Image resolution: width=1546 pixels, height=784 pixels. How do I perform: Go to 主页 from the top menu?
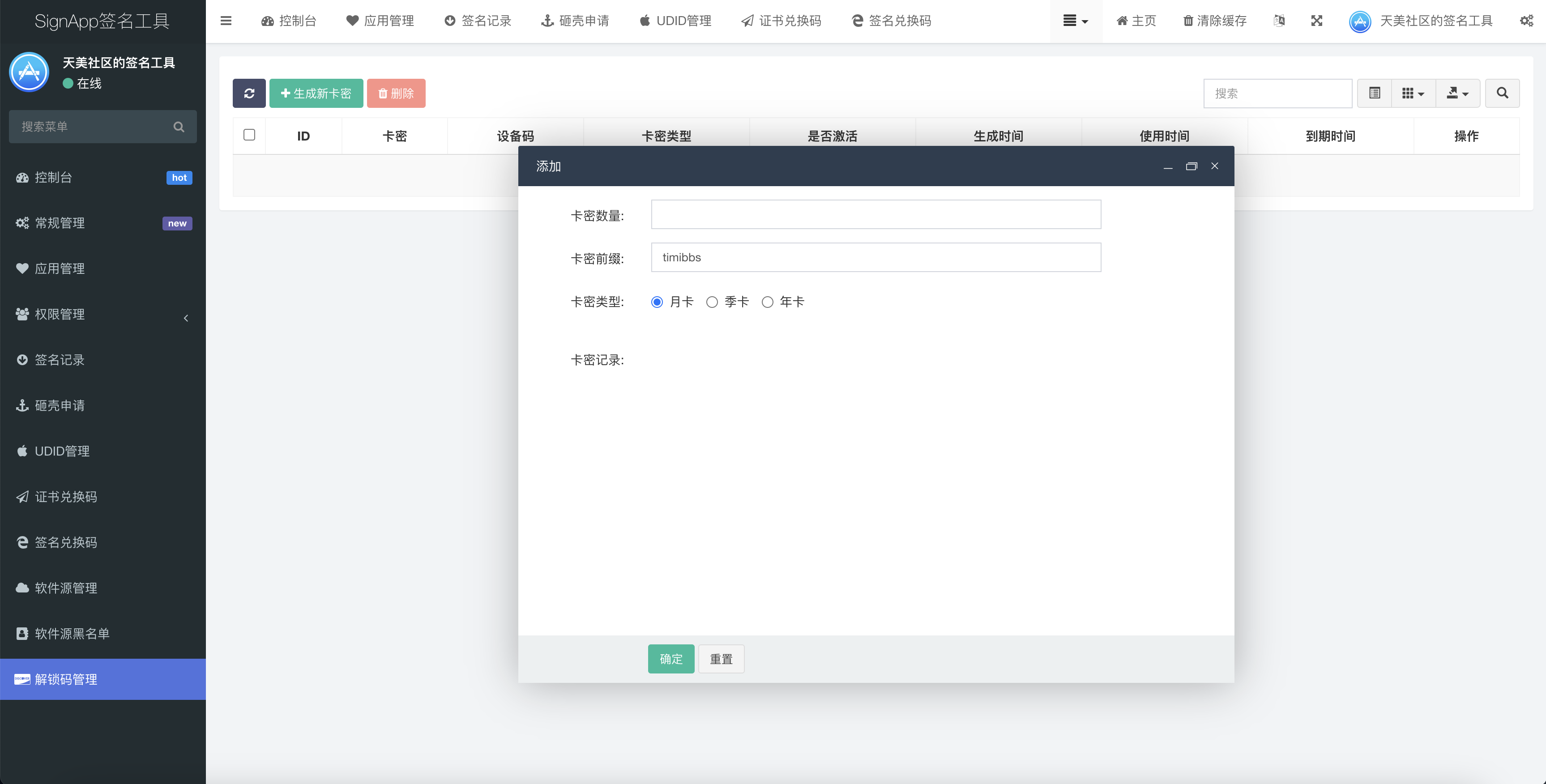1136,21
